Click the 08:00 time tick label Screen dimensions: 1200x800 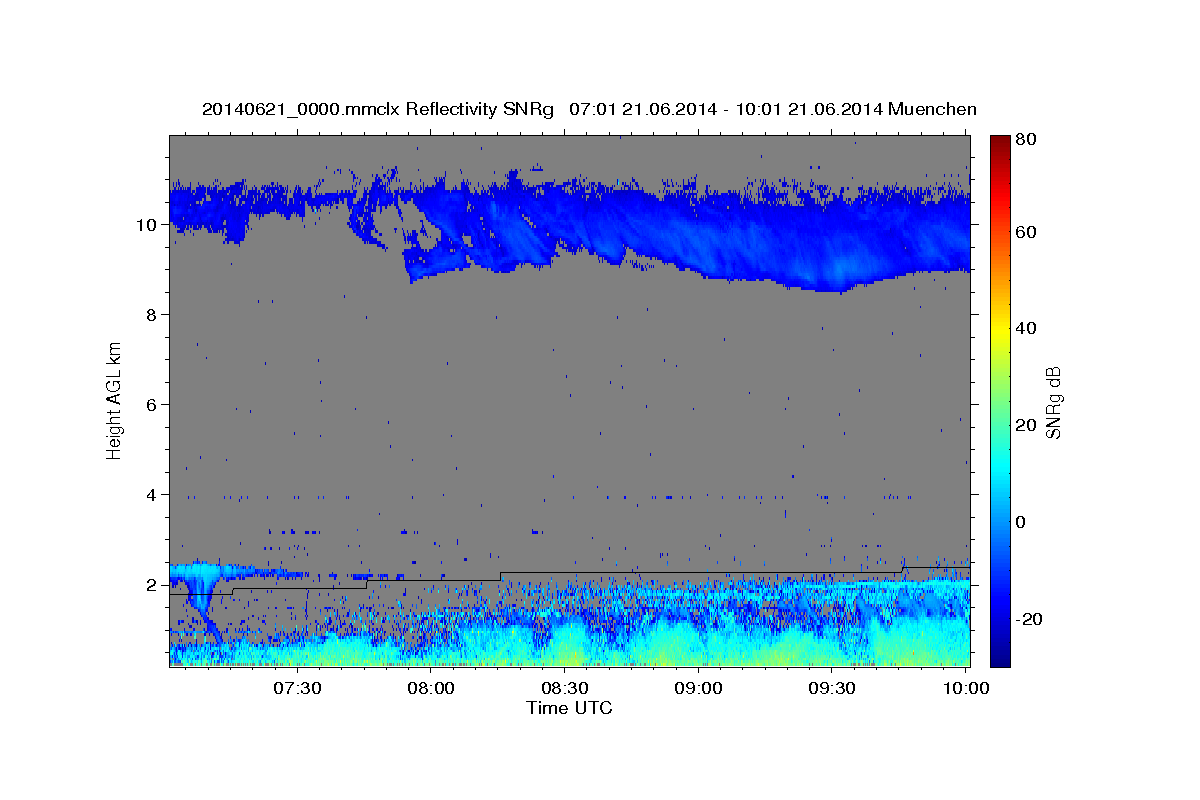point(432,689)
